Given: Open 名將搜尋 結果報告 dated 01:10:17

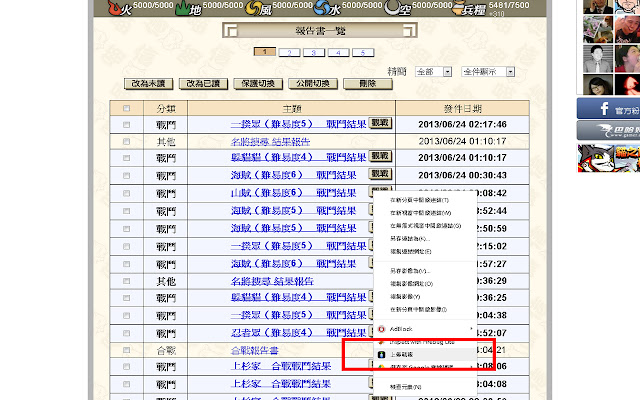Looking at the screenshot, I should pyautogui.click(x=270, y=142).
